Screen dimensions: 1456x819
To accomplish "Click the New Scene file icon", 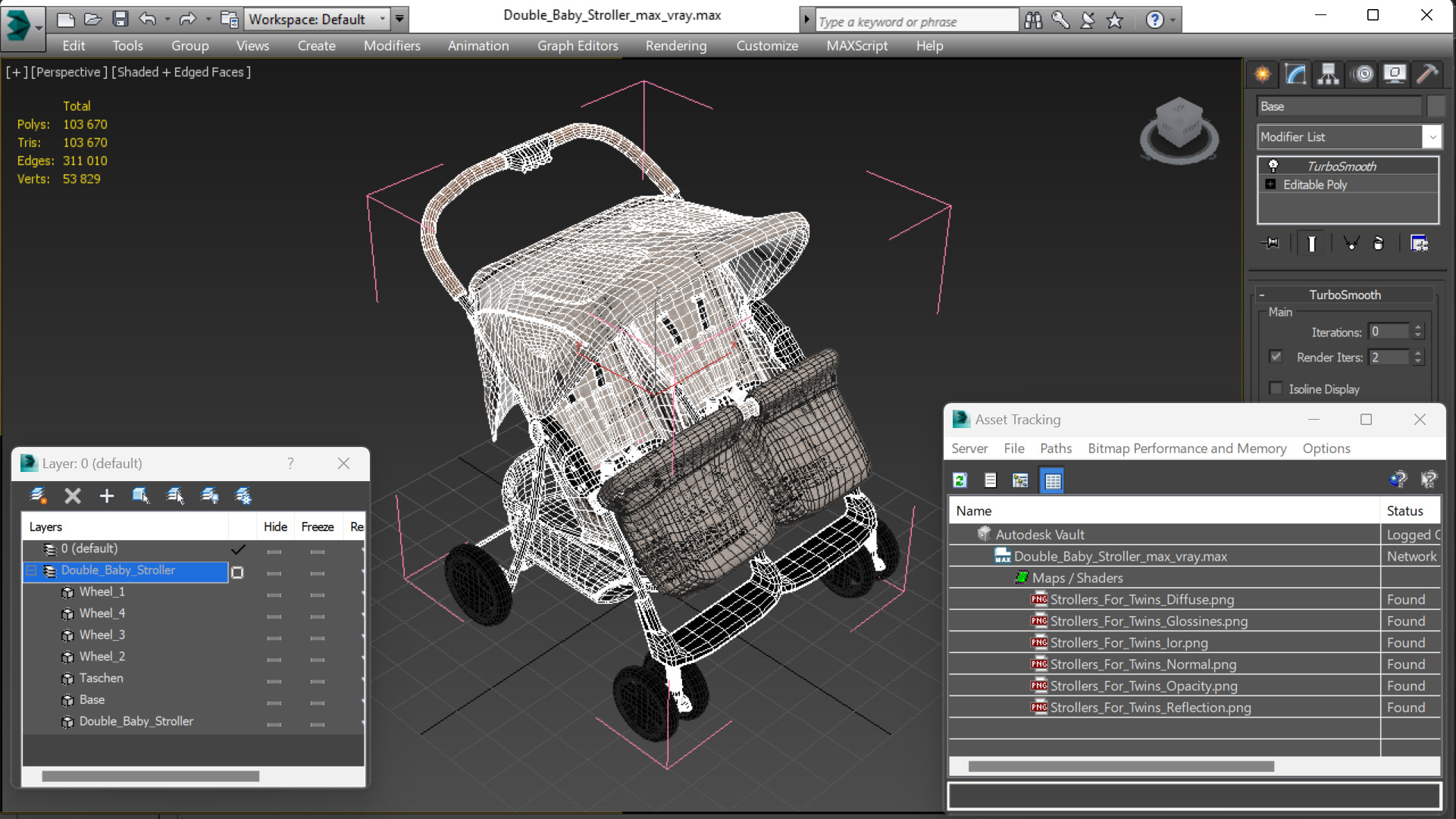I will tap(66, 19).
